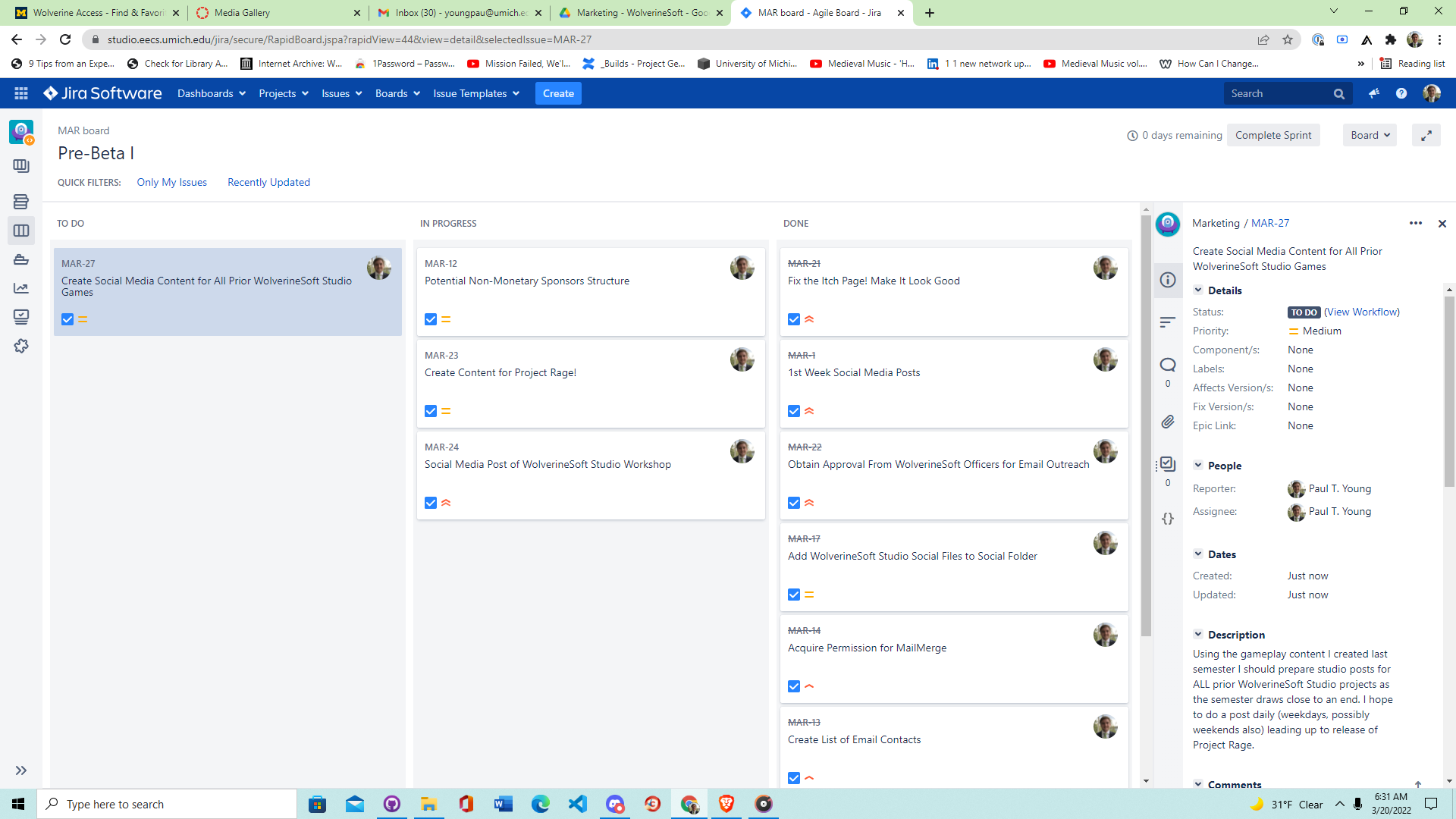Click the task type checkbox icon on MAR-12
This screenshot has width=1456, height=819.
pyautogui.click(x=431, y=319)
